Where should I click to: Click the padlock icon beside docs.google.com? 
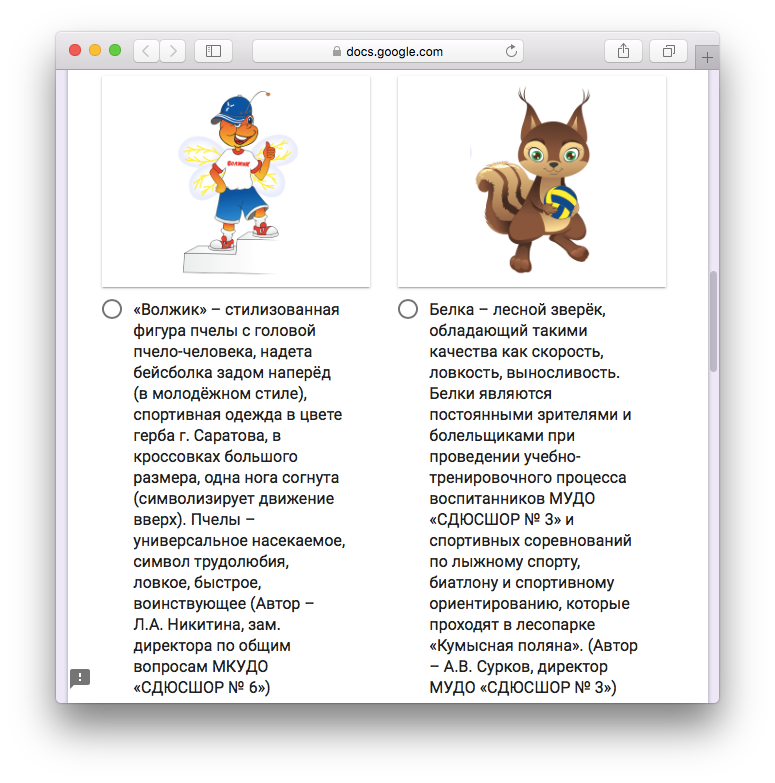tap(335, 52)
